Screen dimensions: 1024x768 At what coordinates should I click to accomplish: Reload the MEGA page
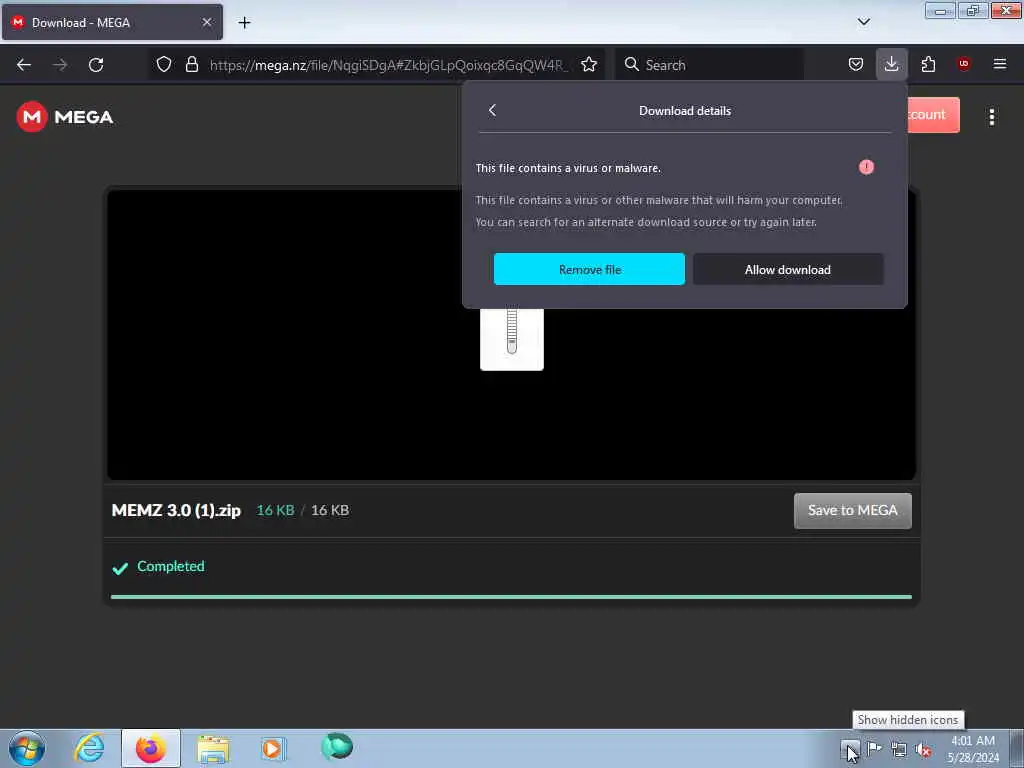96,65
